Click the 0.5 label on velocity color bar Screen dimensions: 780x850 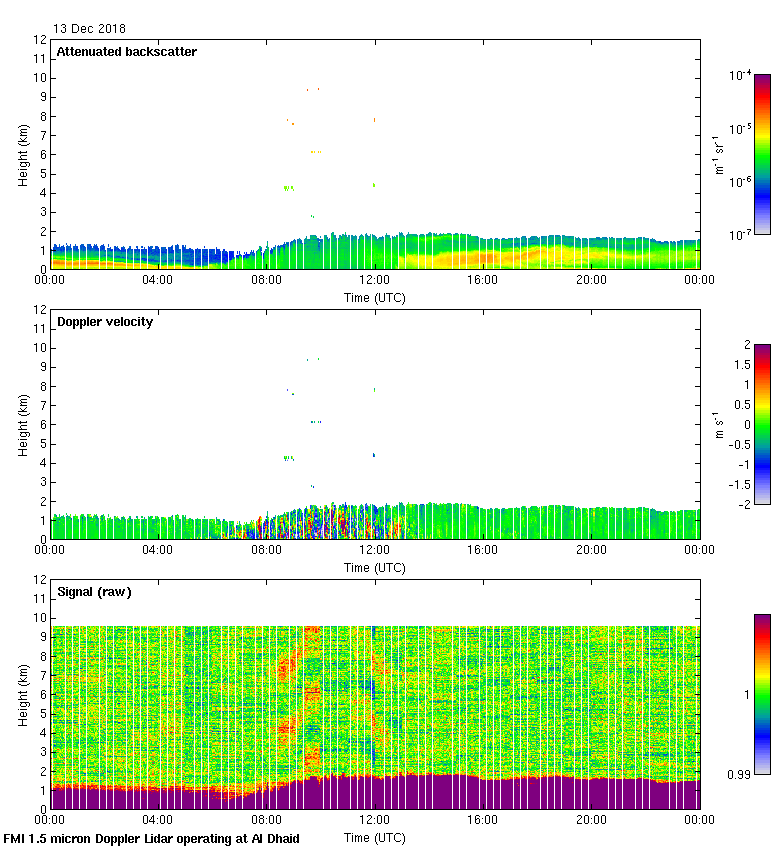(x=743, y=404)
